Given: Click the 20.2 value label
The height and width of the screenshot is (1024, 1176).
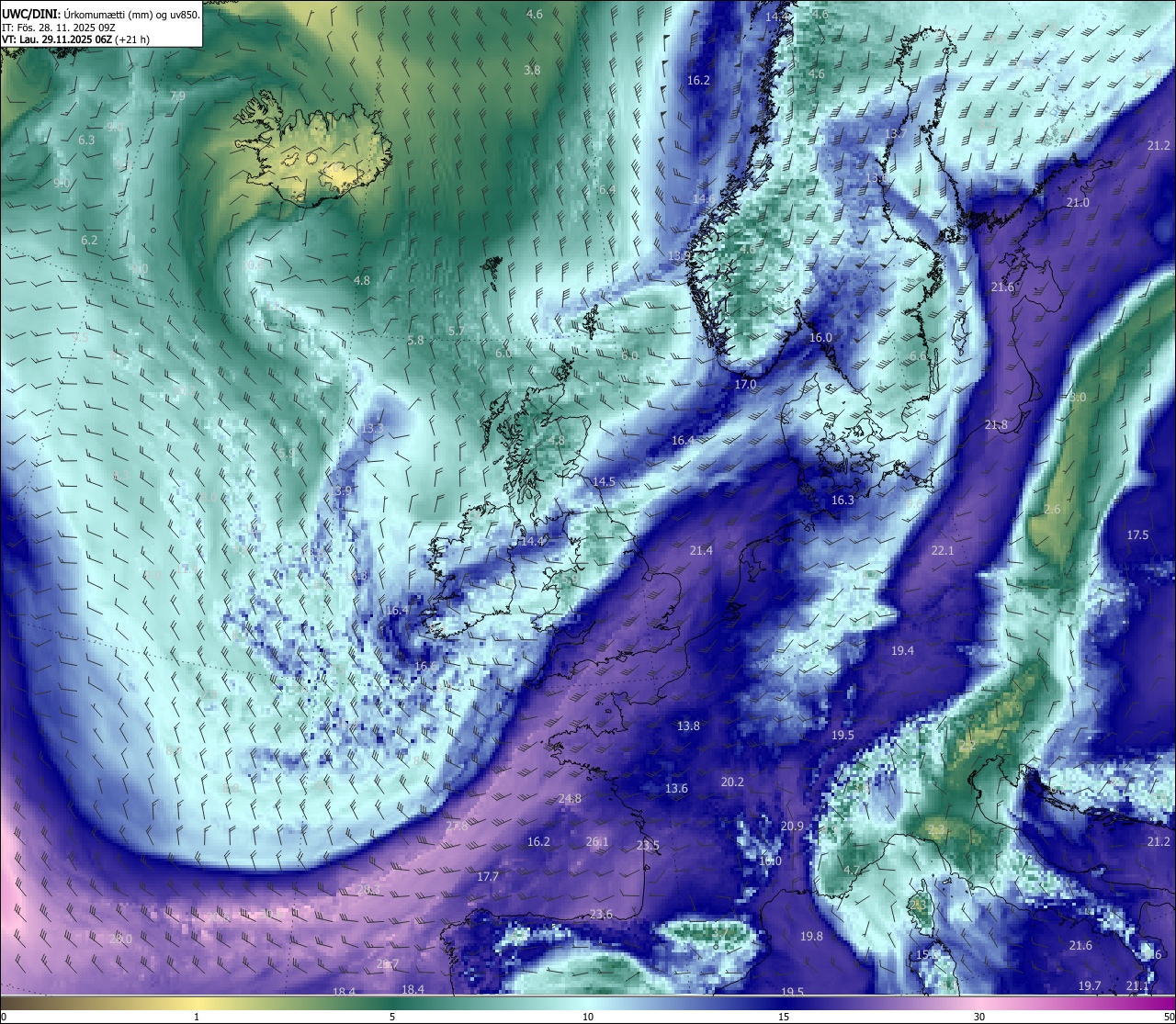Looking at the screenshot, I should [x=732, y=782].
